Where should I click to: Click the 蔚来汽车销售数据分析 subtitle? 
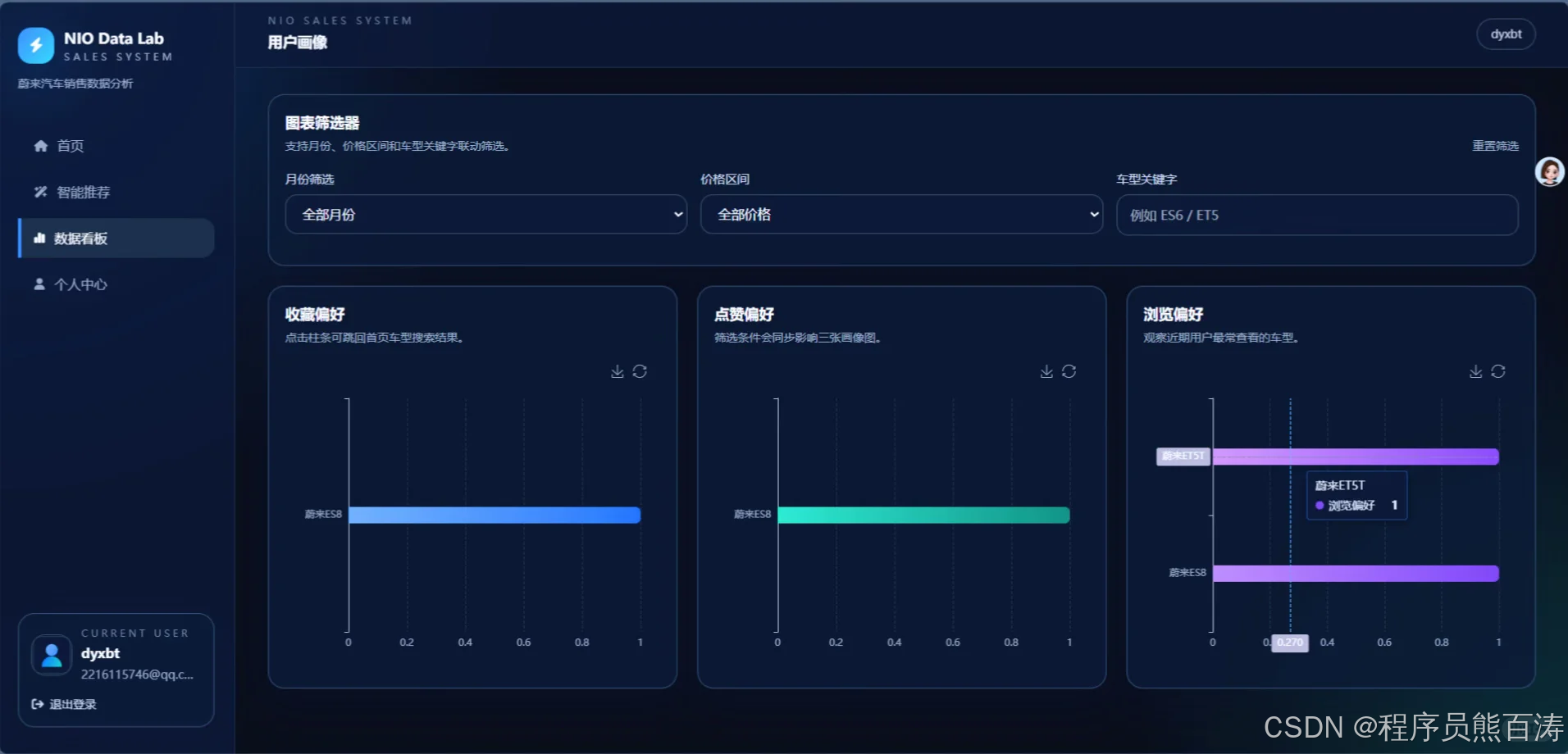coord(75,84)
